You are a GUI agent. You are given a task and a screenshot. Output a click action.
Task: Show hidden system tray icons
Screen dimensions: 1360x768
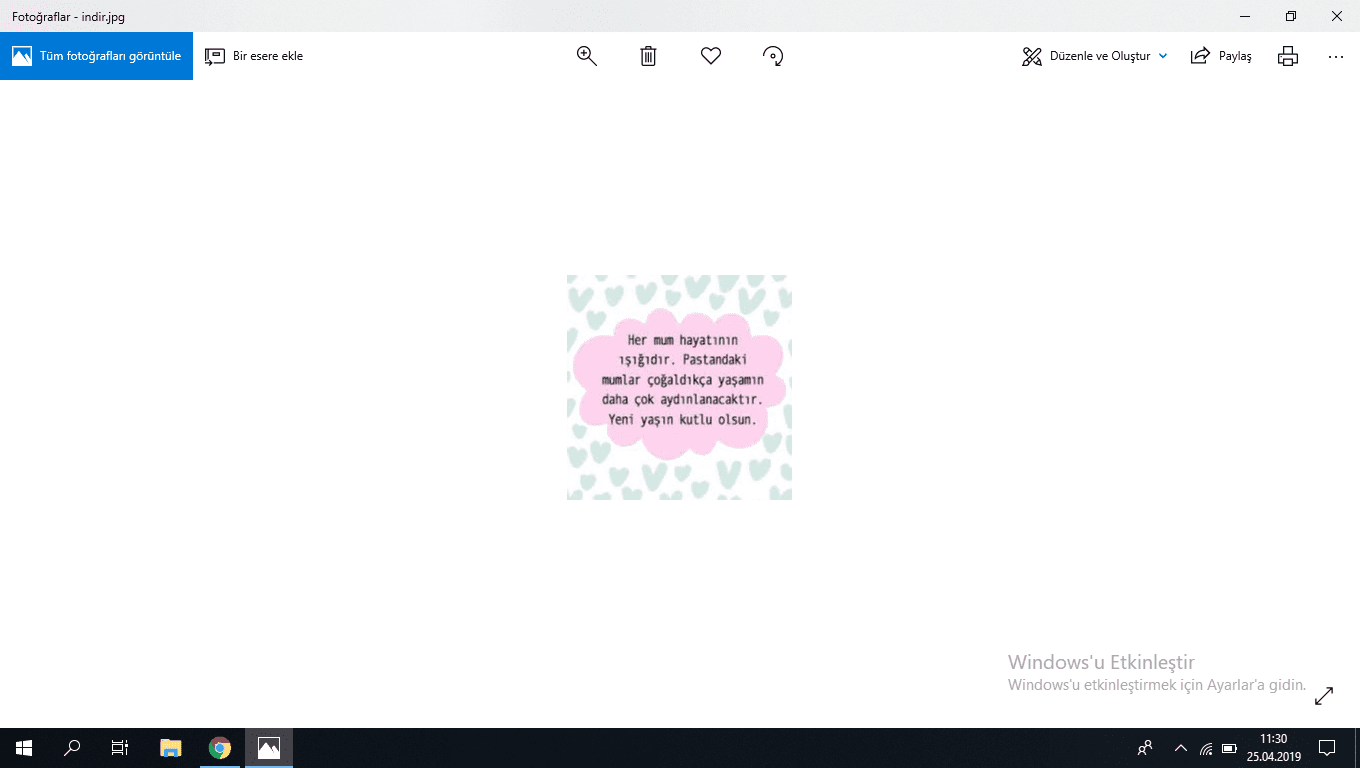tap(1181, 748)
